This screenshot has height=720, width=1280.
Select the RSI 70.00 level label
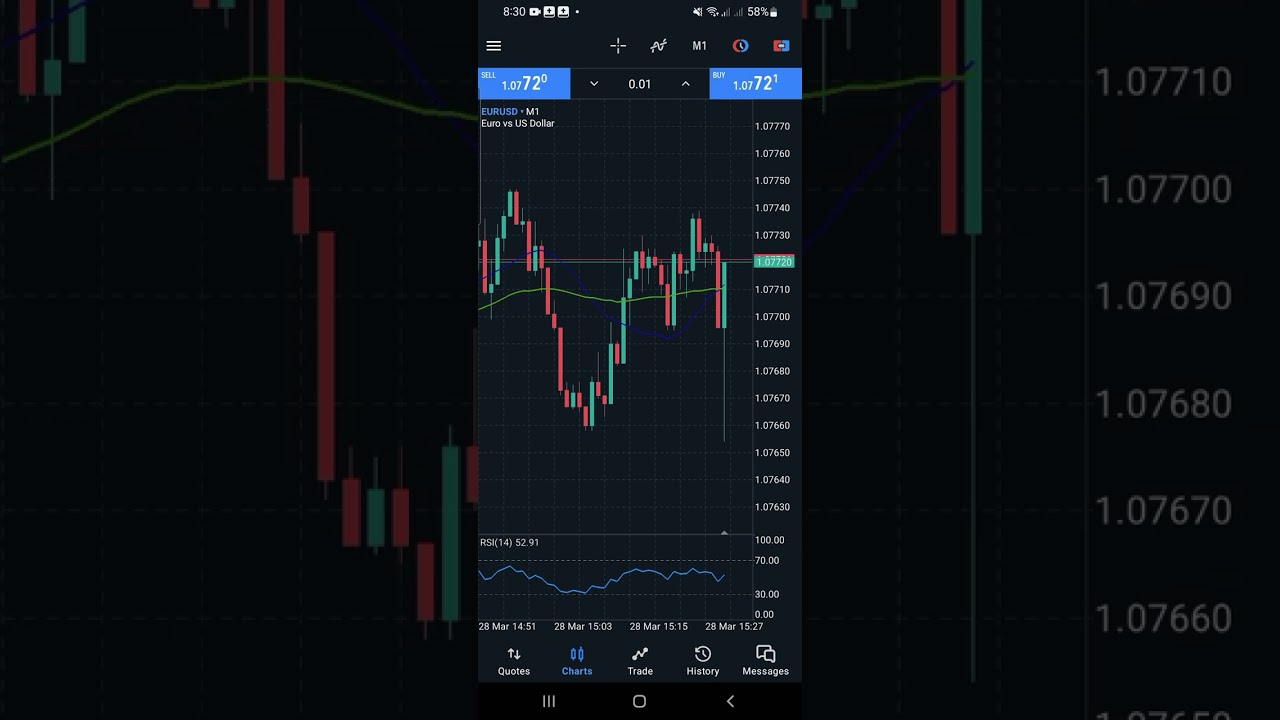coord(766,561)
